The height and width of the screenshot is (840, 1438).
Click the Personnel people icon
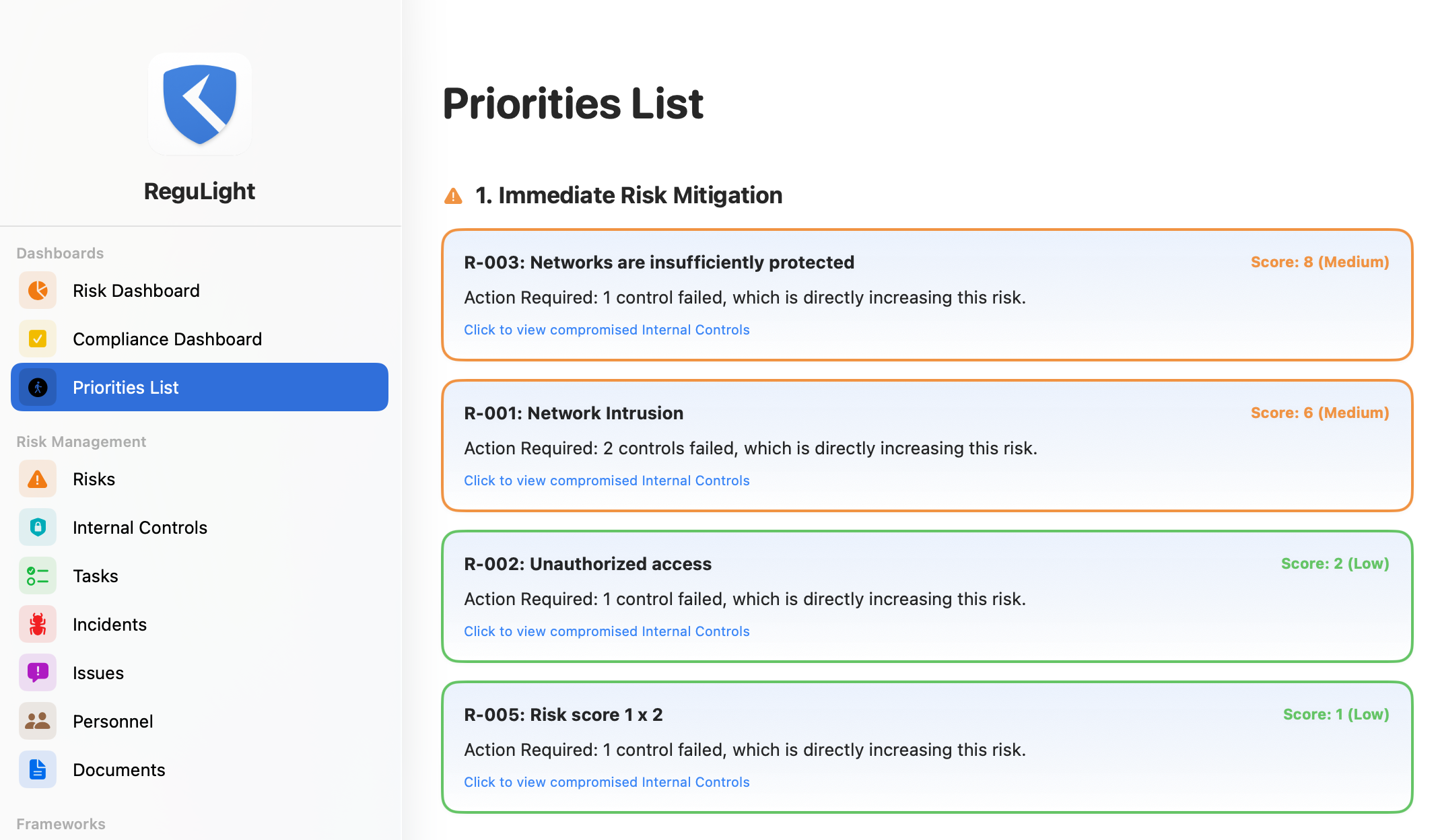pos(38,722)
